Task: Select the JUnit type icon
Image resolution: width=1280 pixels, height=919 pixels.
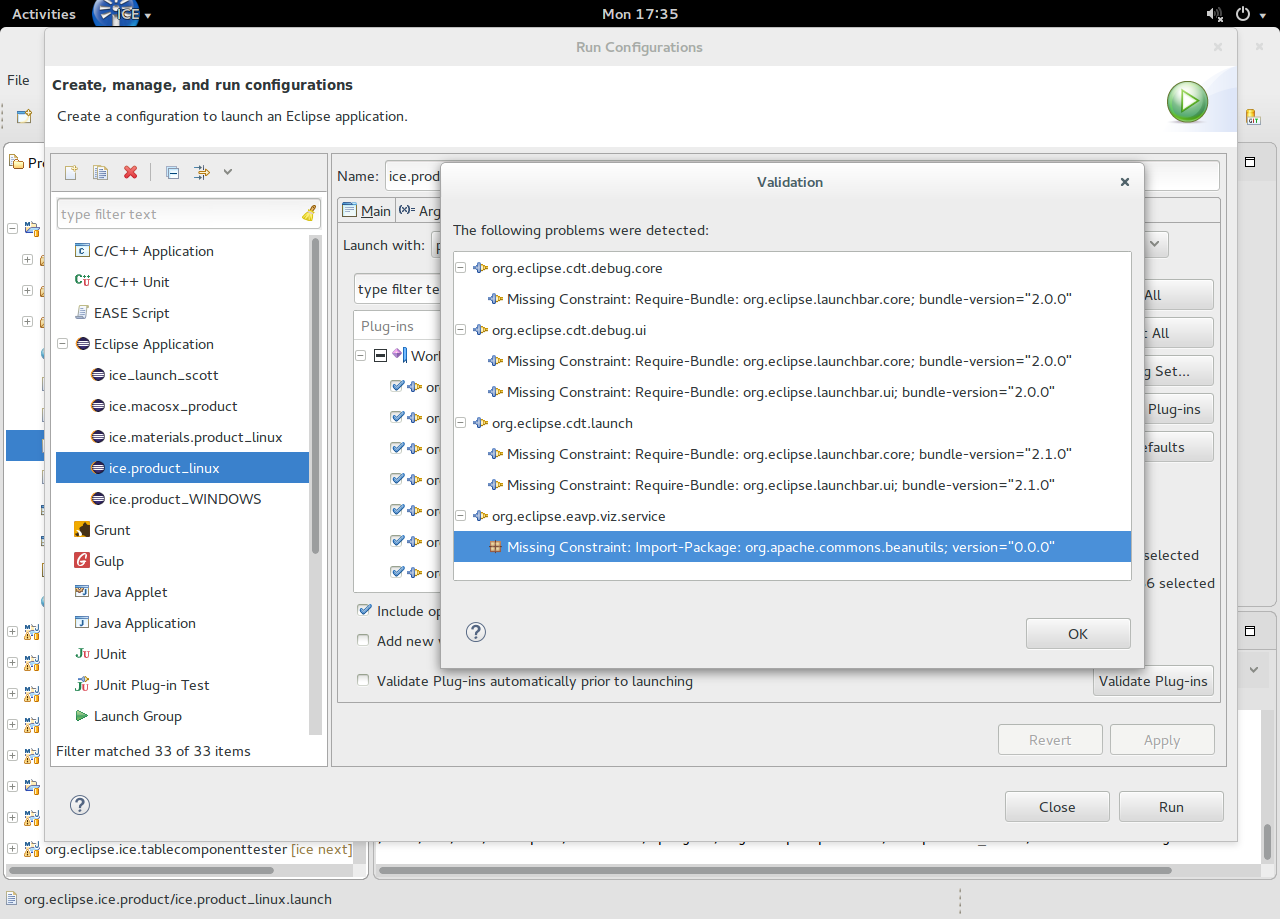Action: (x=82, y=654)
